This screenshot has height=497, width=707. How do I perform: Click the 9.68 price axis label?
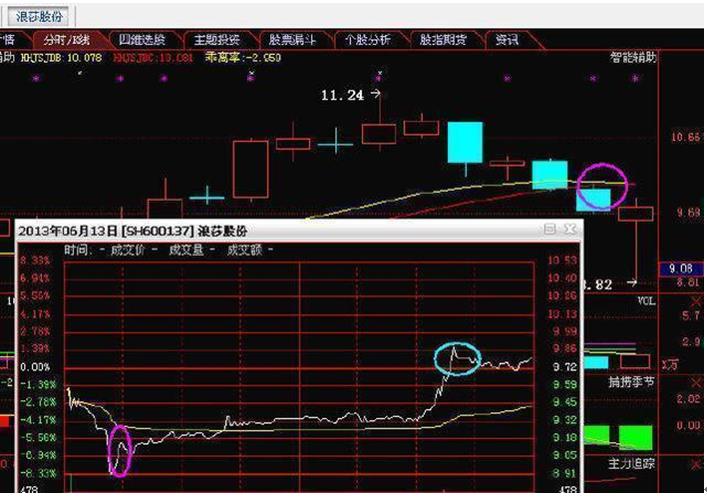[688, 212]
